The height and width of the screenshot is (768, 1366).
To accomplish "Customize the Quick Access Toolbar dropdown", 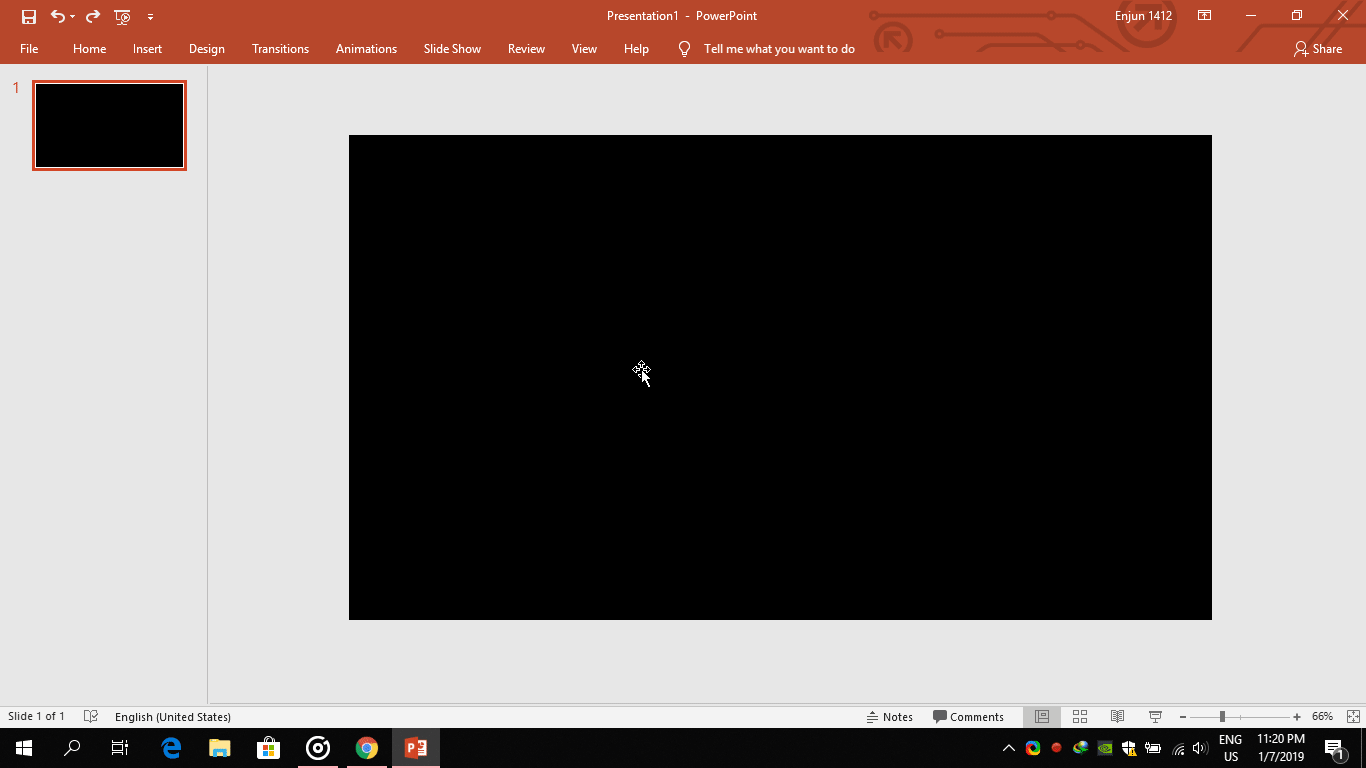I will tap(151, 16).
